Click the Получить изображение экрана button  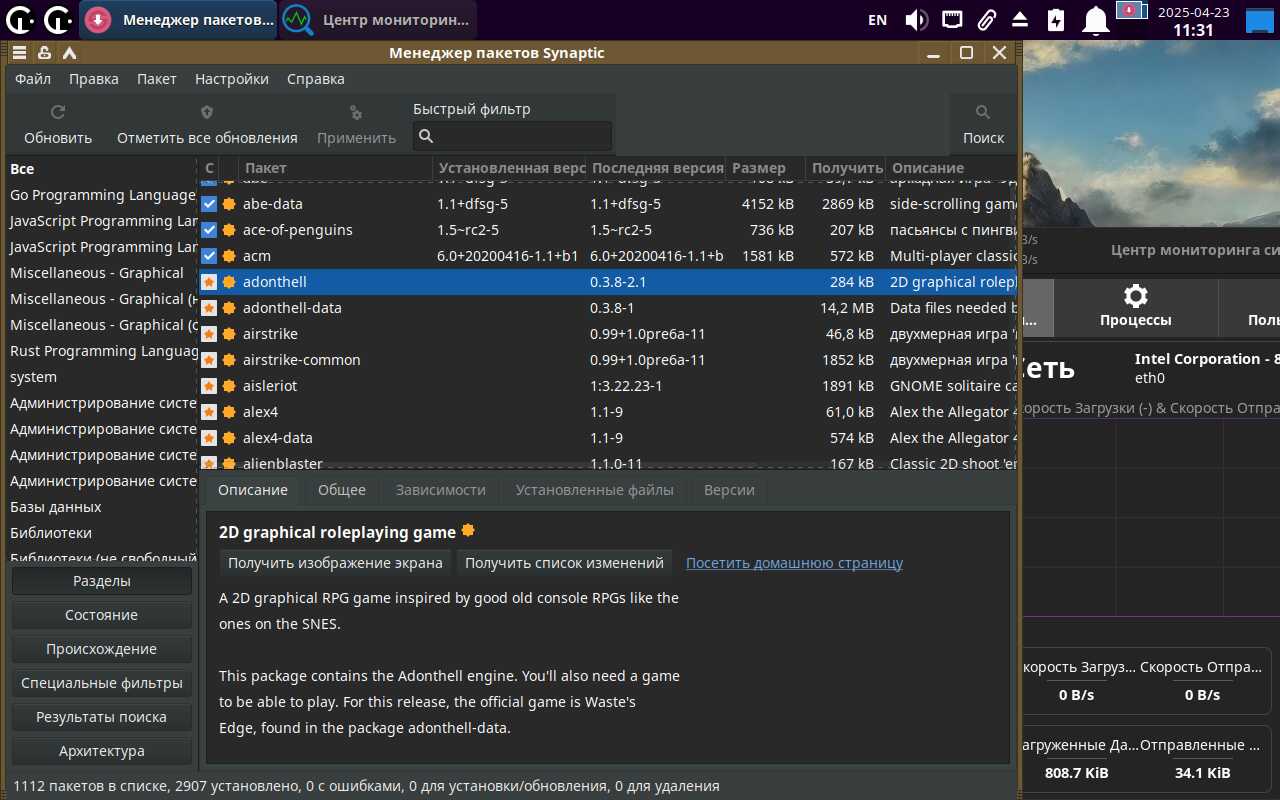(335, 563)
